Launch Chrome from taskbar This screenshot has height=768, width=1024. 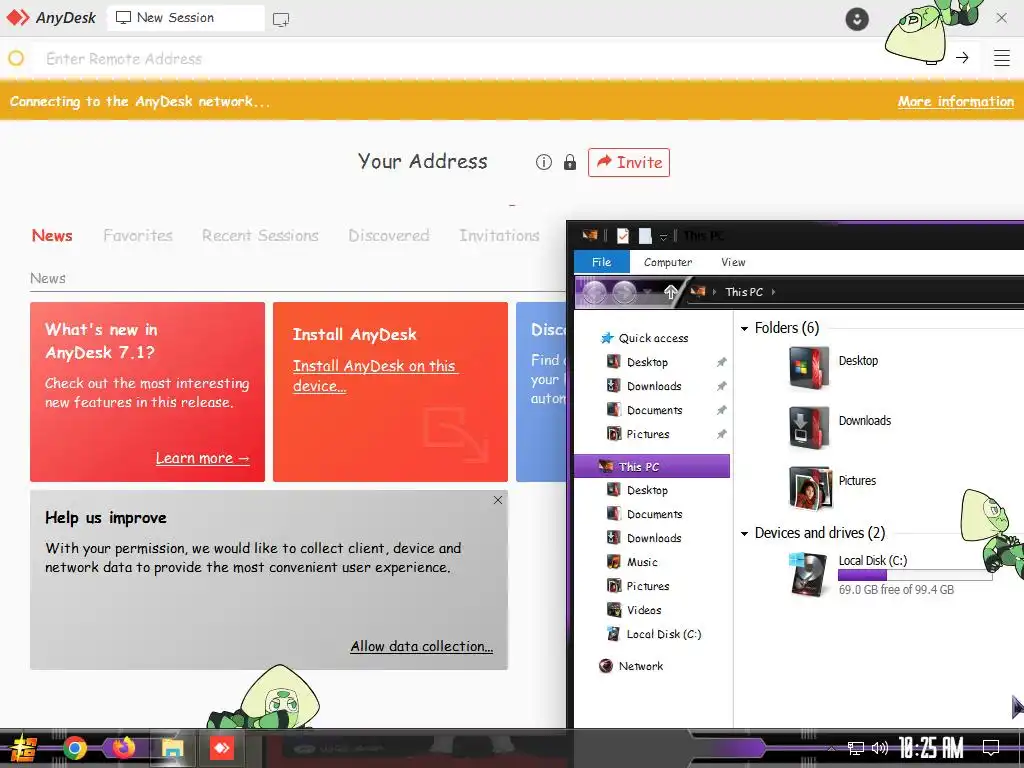coord(74,748)
